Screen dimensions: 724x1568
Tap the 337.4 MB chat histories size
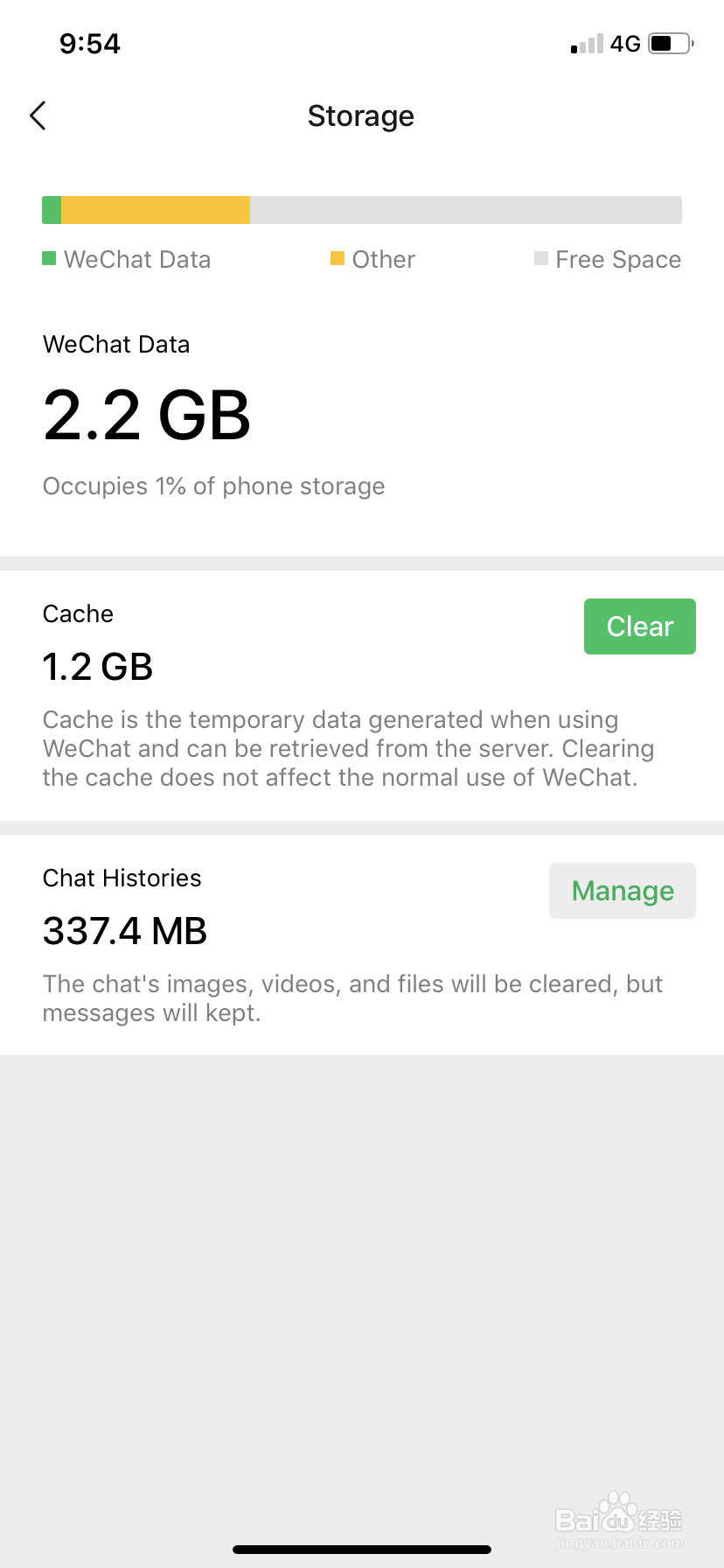click(x=125, y=931)
